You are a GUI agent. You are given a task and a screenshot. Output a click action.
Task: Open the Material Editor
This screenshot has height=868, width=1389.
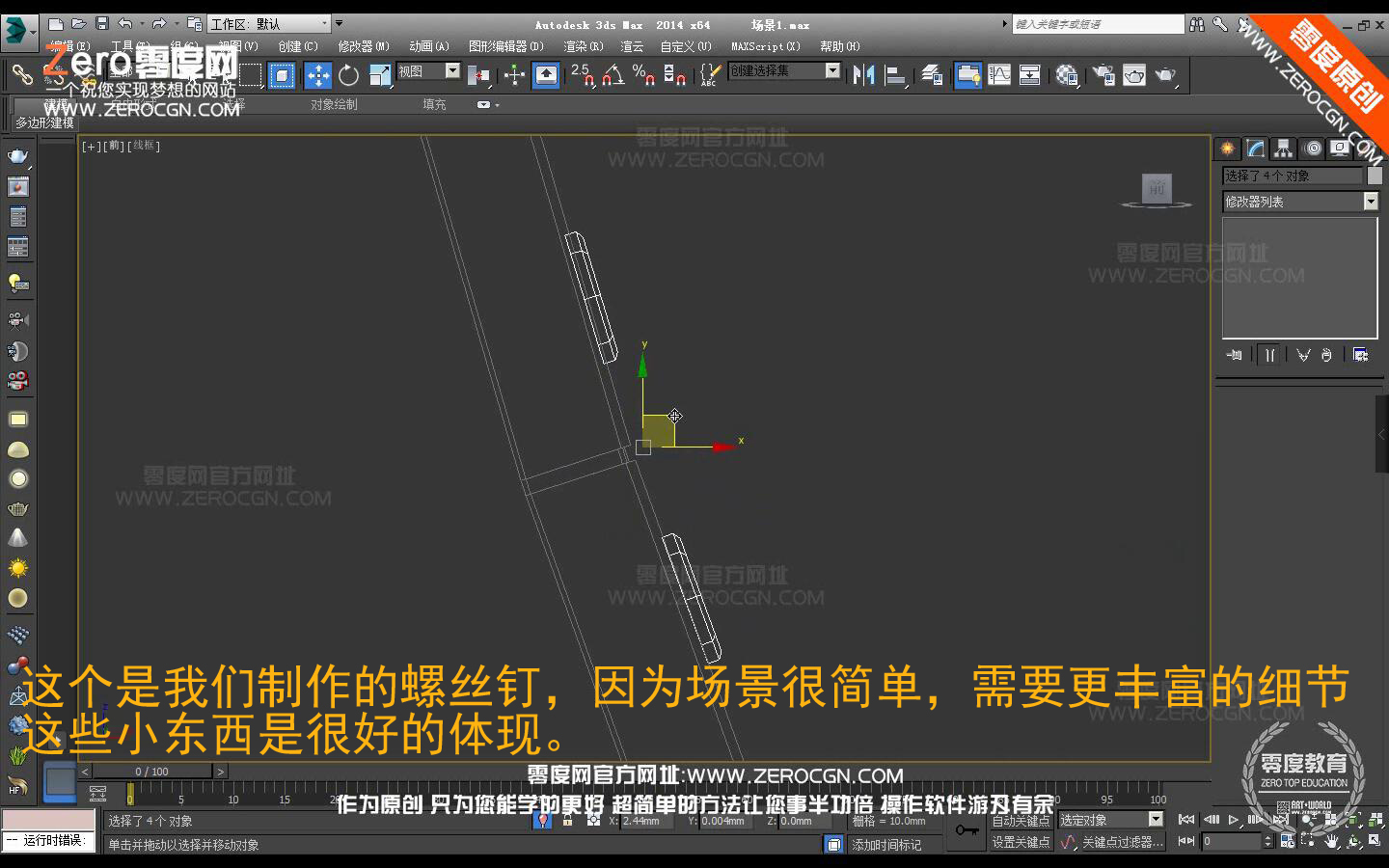1066,75
